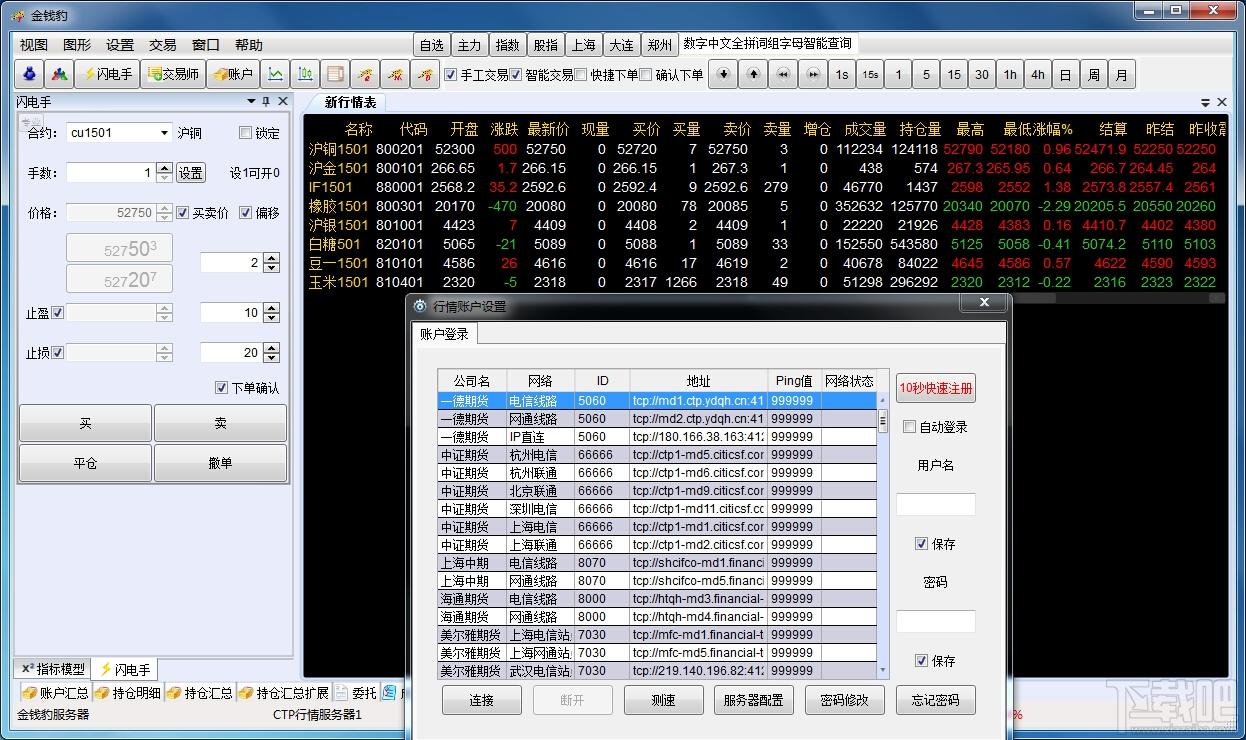Enable the 确认下单 checkbox

click(646, 74)
